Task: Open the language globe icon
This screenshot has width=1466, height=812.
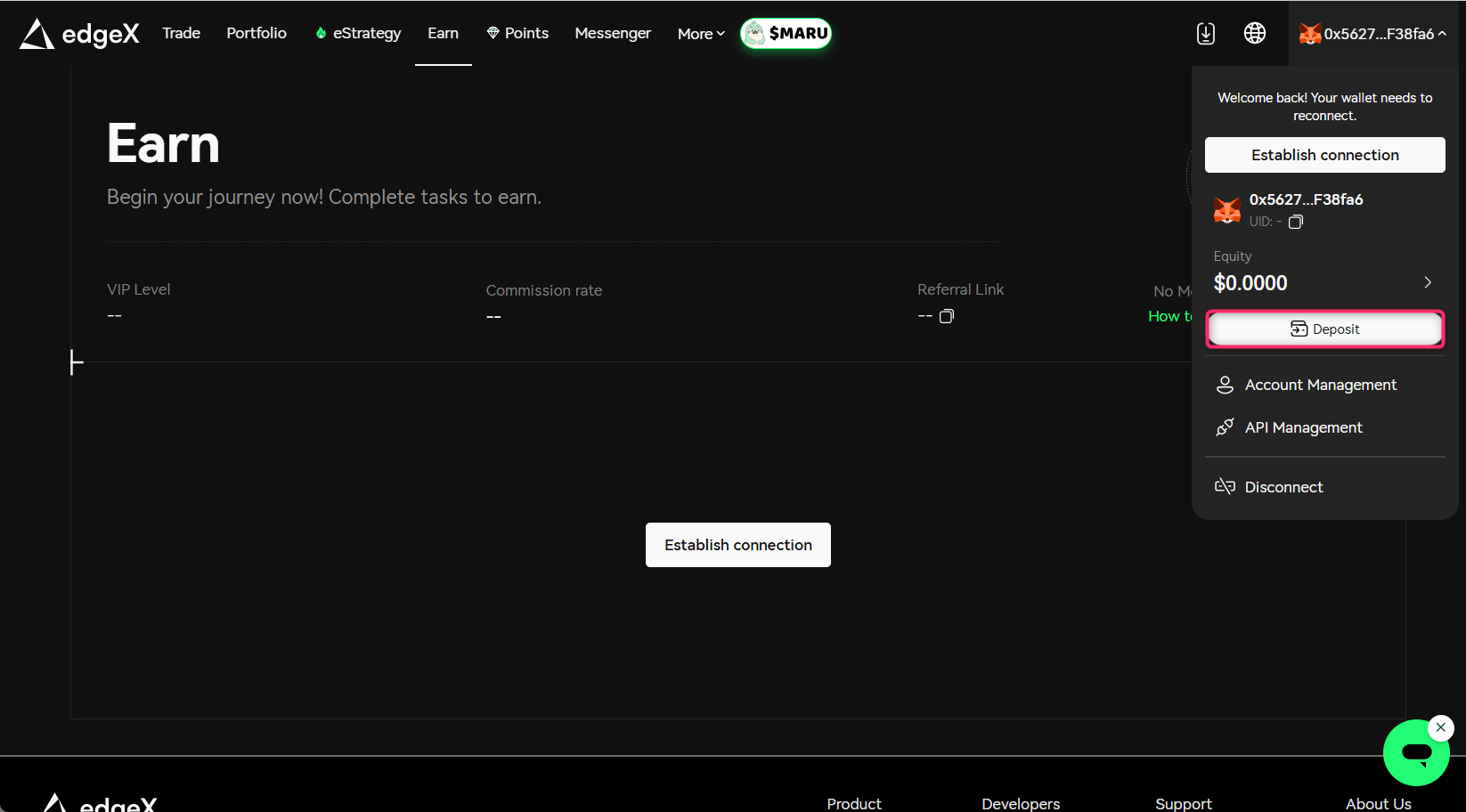Action: (1254, 34)
